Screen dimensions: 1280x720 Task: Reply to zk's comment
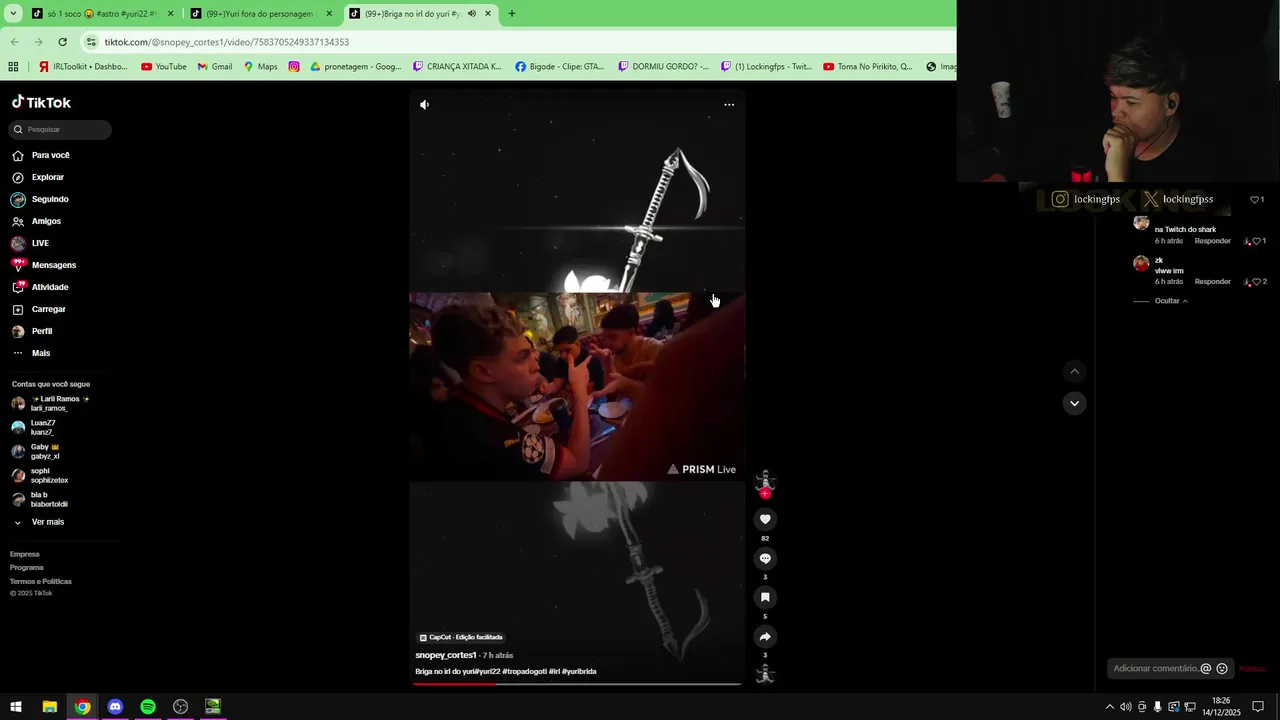(1212, 282)
